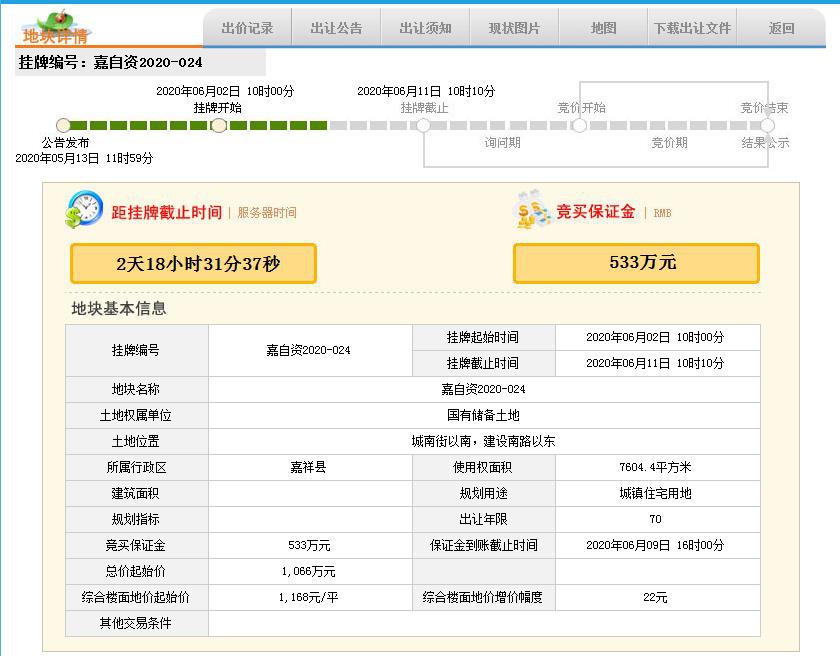
Task: Click the countdown box 2天18小时31分37秒
Action: click(193, 263)
